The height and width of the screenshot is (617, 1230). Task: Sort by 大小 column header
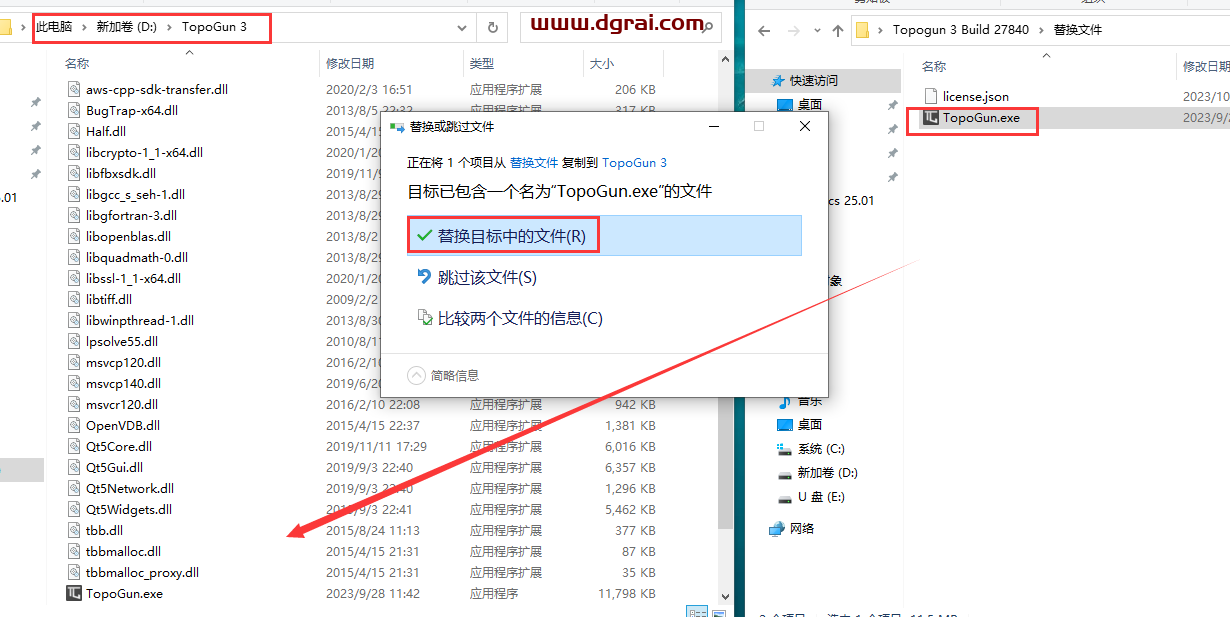click(602, 63)
